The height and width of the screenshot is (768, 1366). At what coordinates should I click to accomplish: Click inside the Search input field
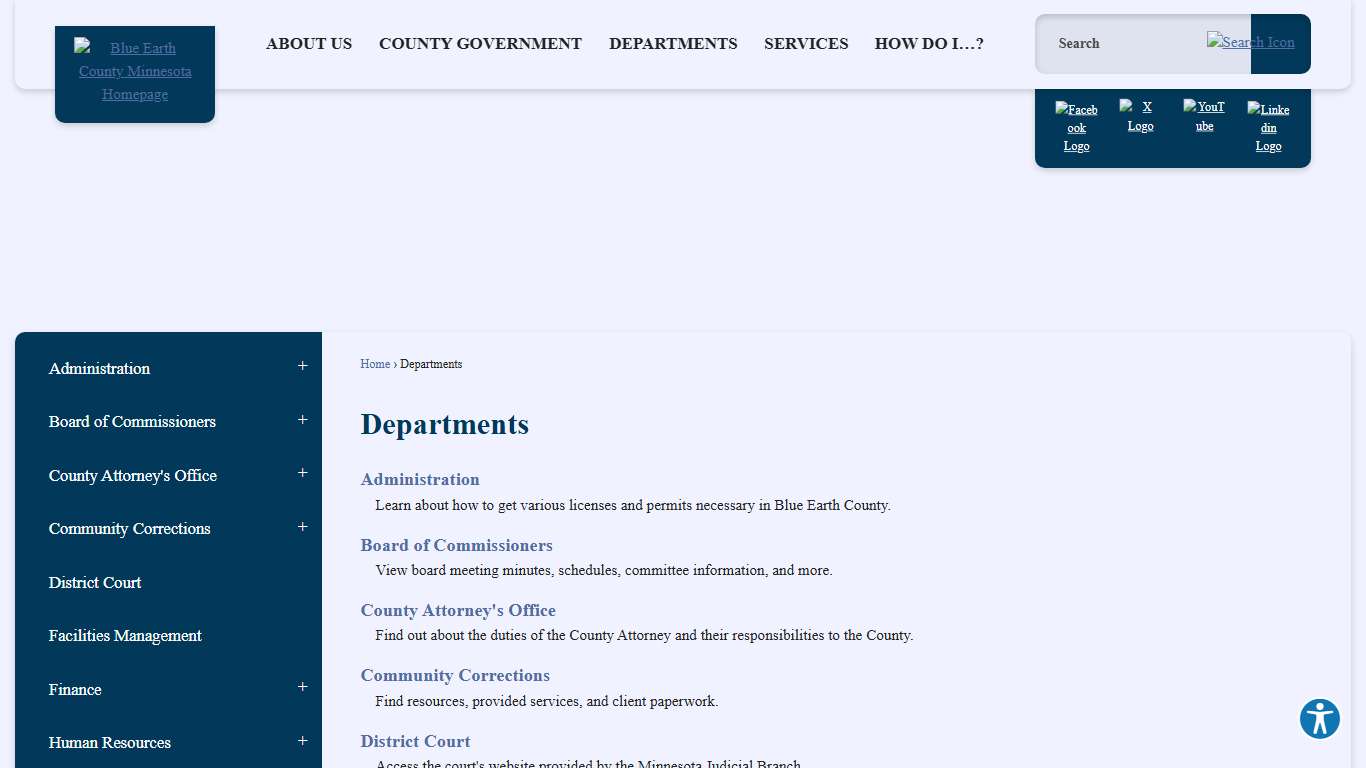(x=1130, y=43)
